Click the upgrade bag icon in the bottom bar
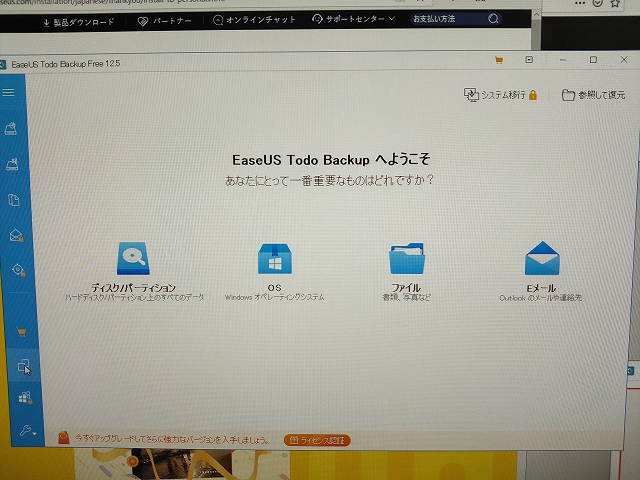 point(63,438)
